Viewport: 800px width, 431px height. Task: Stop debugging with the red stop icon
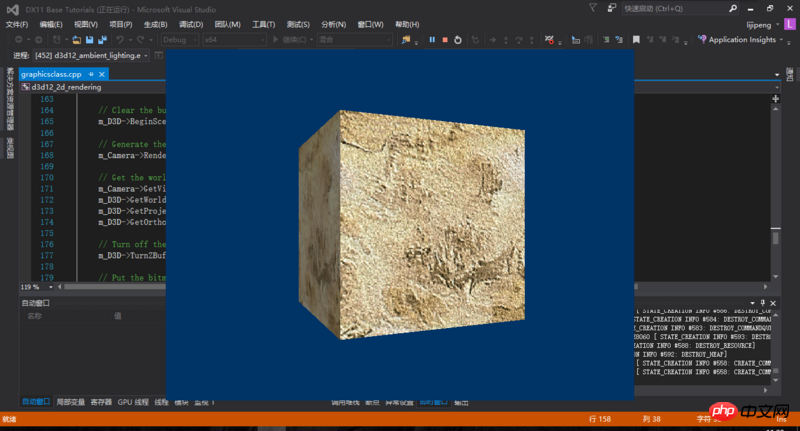[445, 40]
